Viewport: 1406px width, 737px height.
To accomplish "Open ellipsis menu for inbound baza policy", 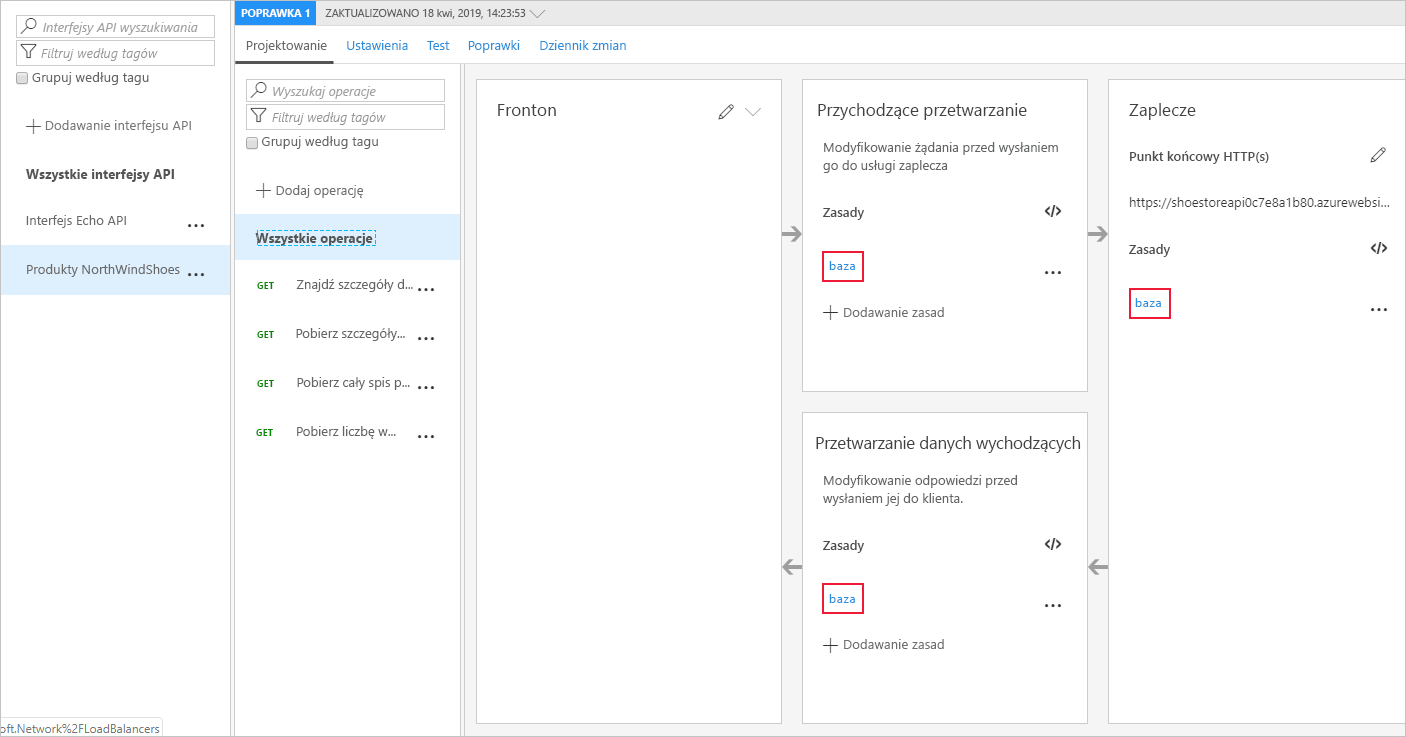I will click(x=1052, y=272).
